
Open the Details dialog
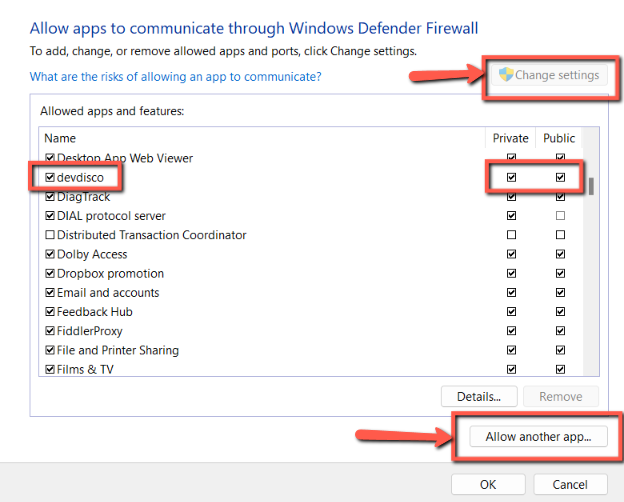(x=479, y=396)
